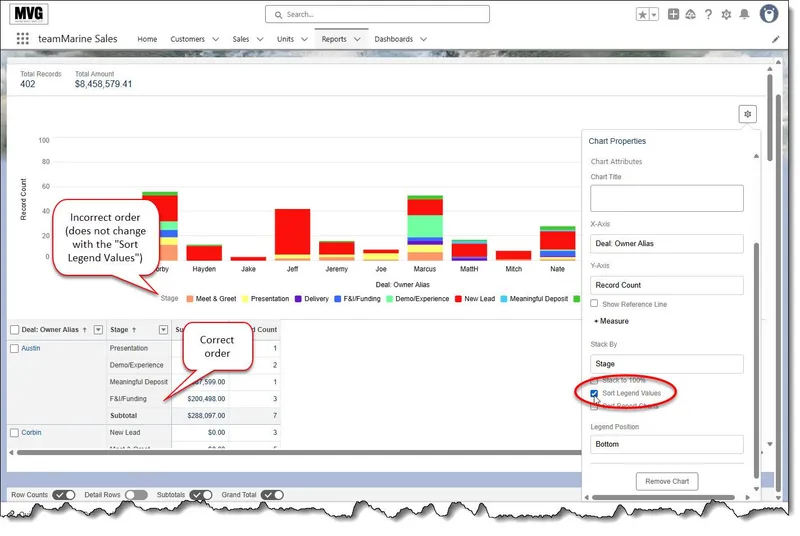Screen dimensions: 800x536
Task: Click inside the Chart Title field
Action: tap(666, 198)
